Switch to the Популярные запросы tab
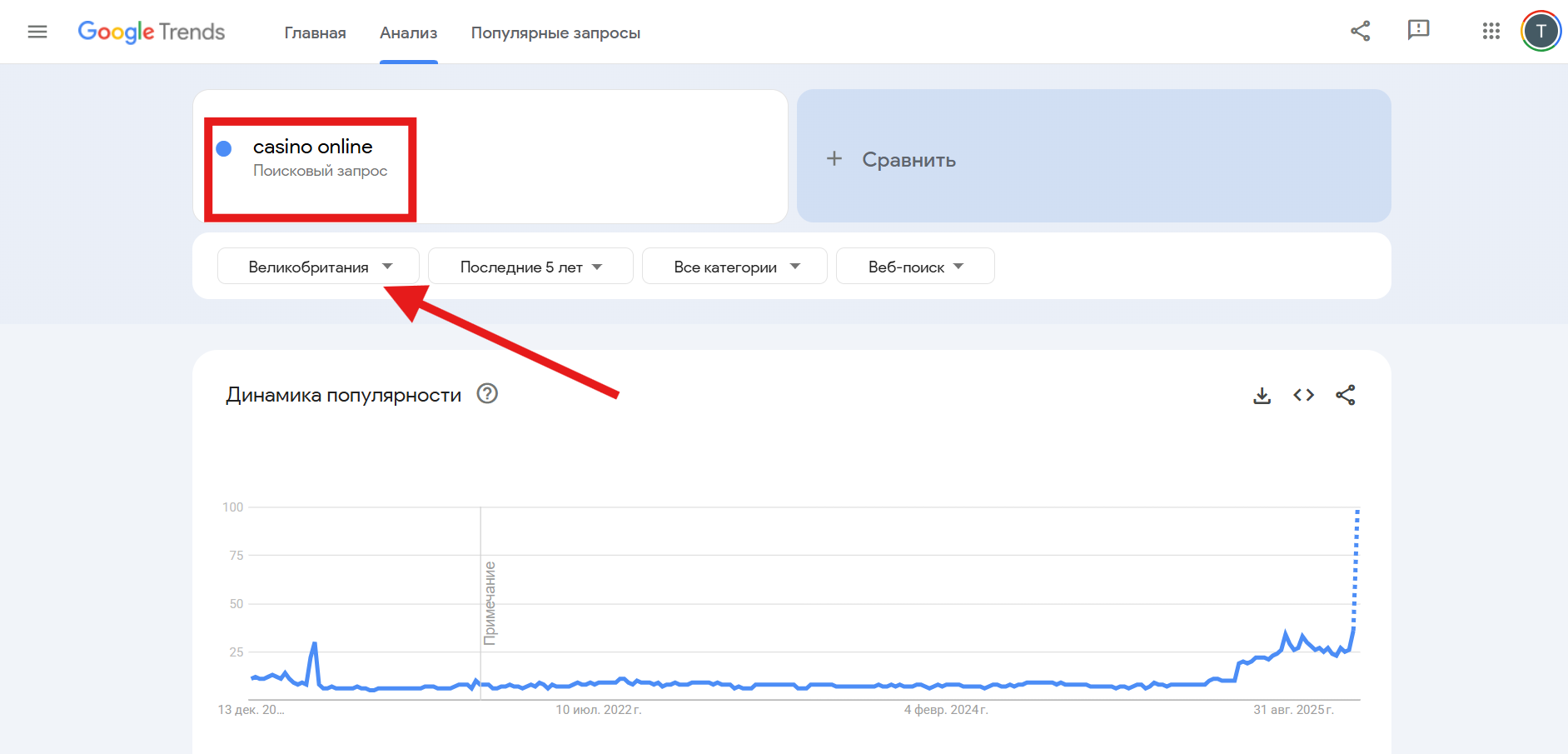The height and width of the screenshot is (754, 1568). pos(555,32)
